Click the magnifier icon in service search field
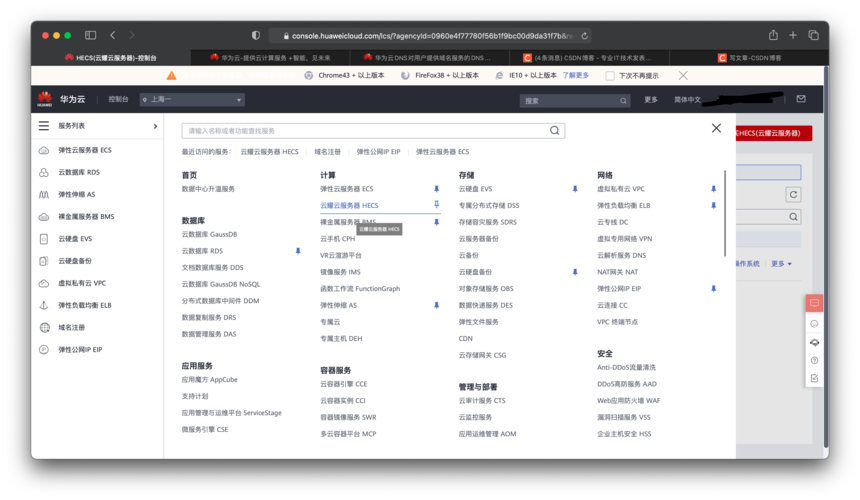Viewport: 860px width, 500px height. click(555, 130)
